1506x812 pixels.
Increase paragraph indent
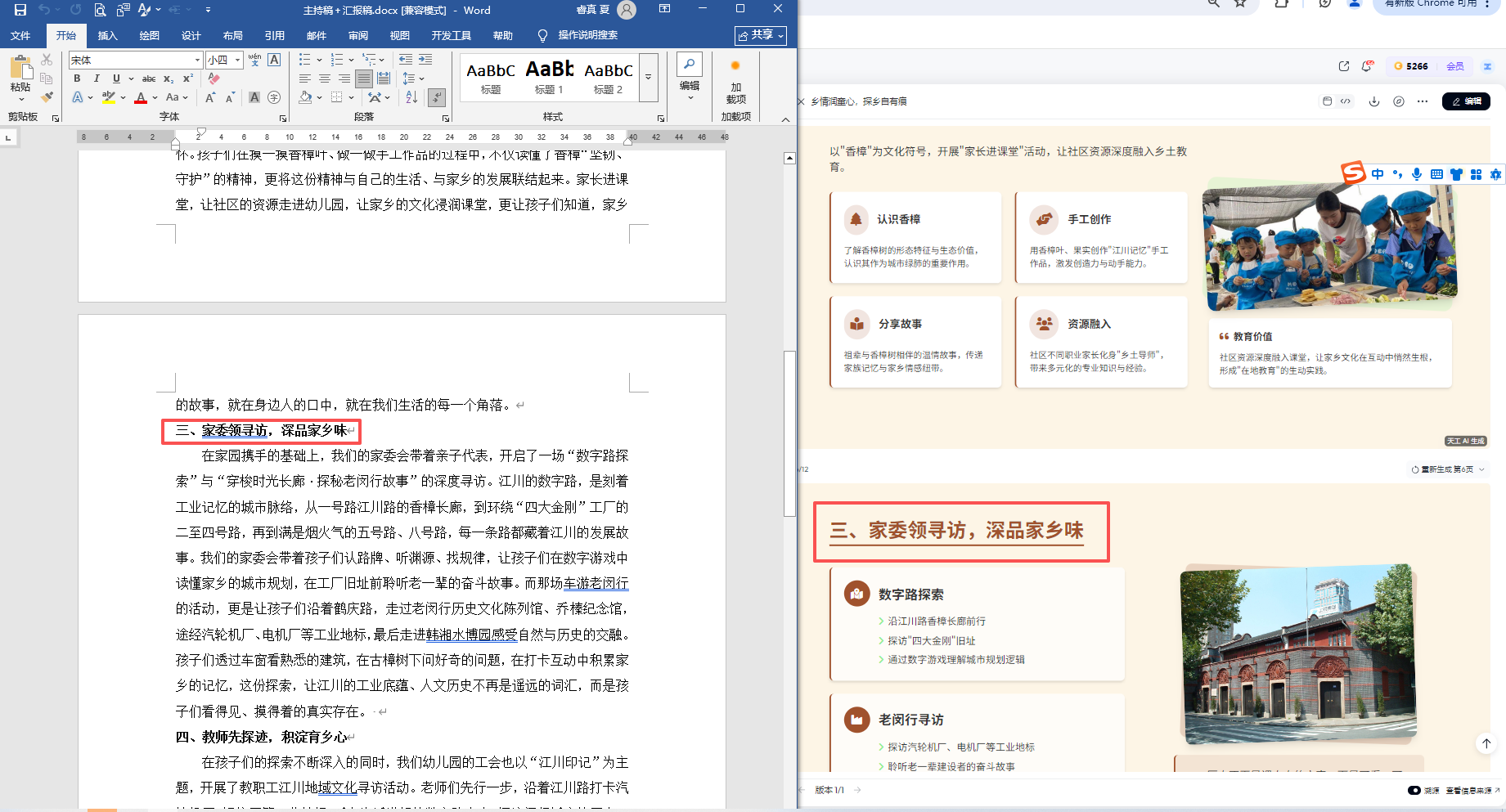point(425,60)
